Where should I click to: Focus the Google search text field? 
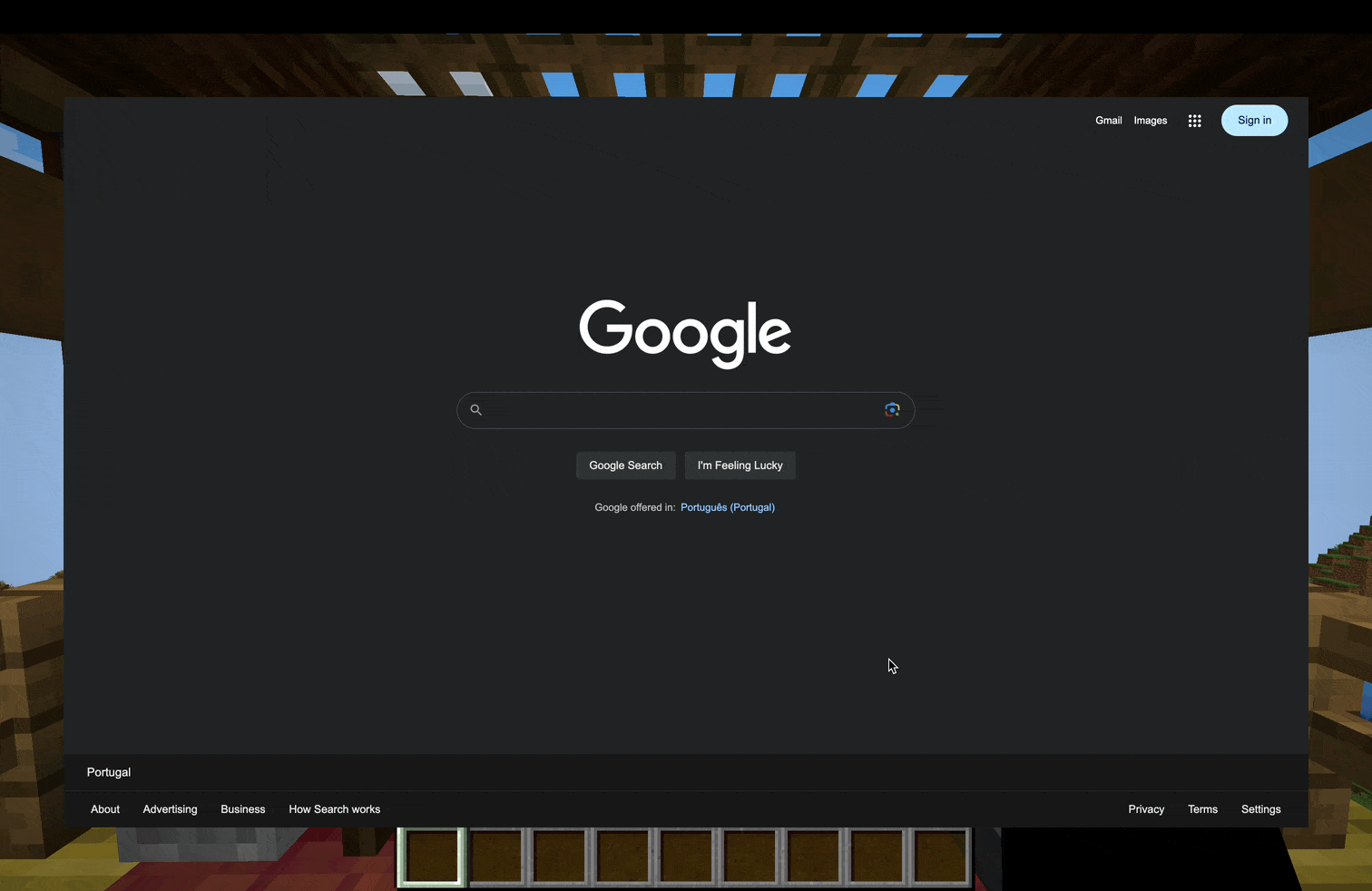[x=681, y=410]
